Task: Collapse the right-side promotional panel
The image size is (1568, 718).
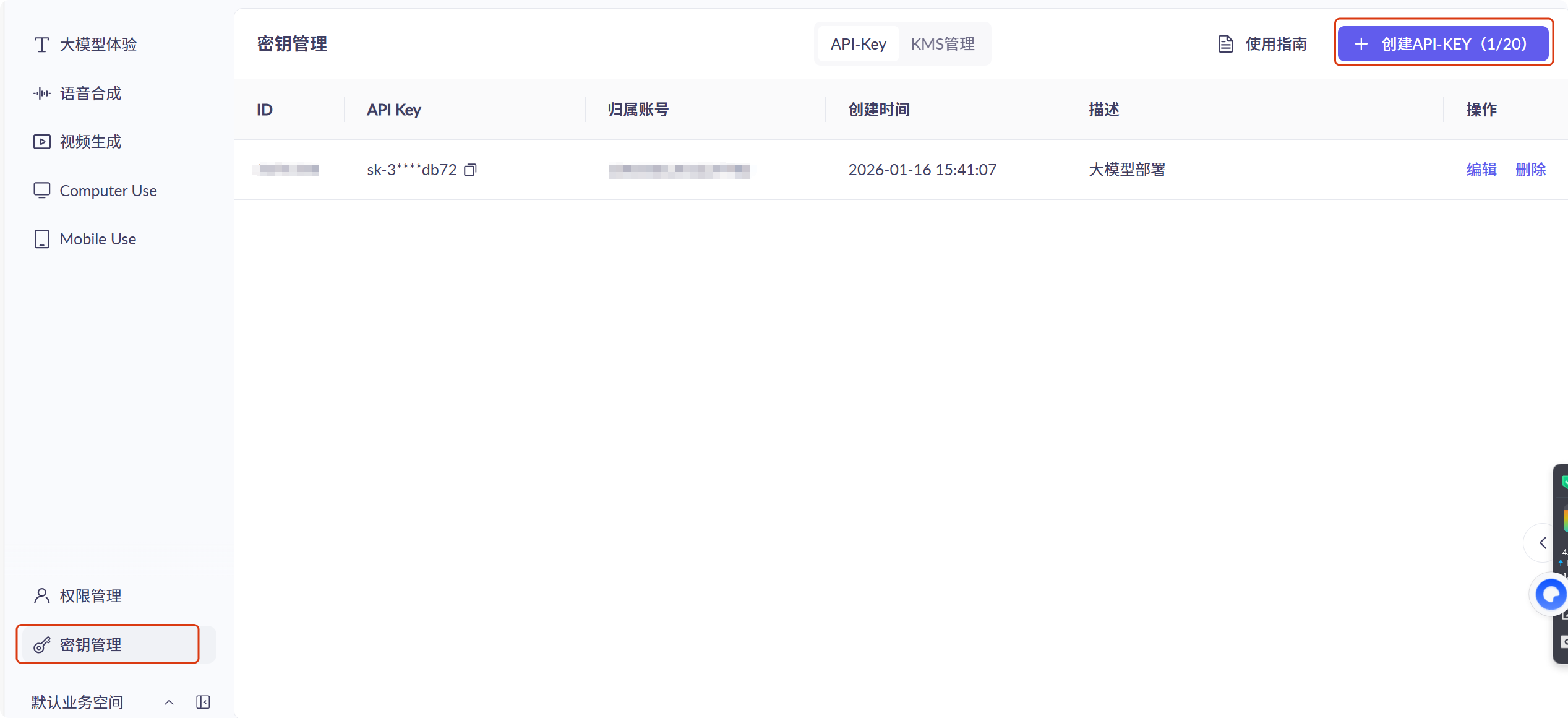Action: point(1541,542)
